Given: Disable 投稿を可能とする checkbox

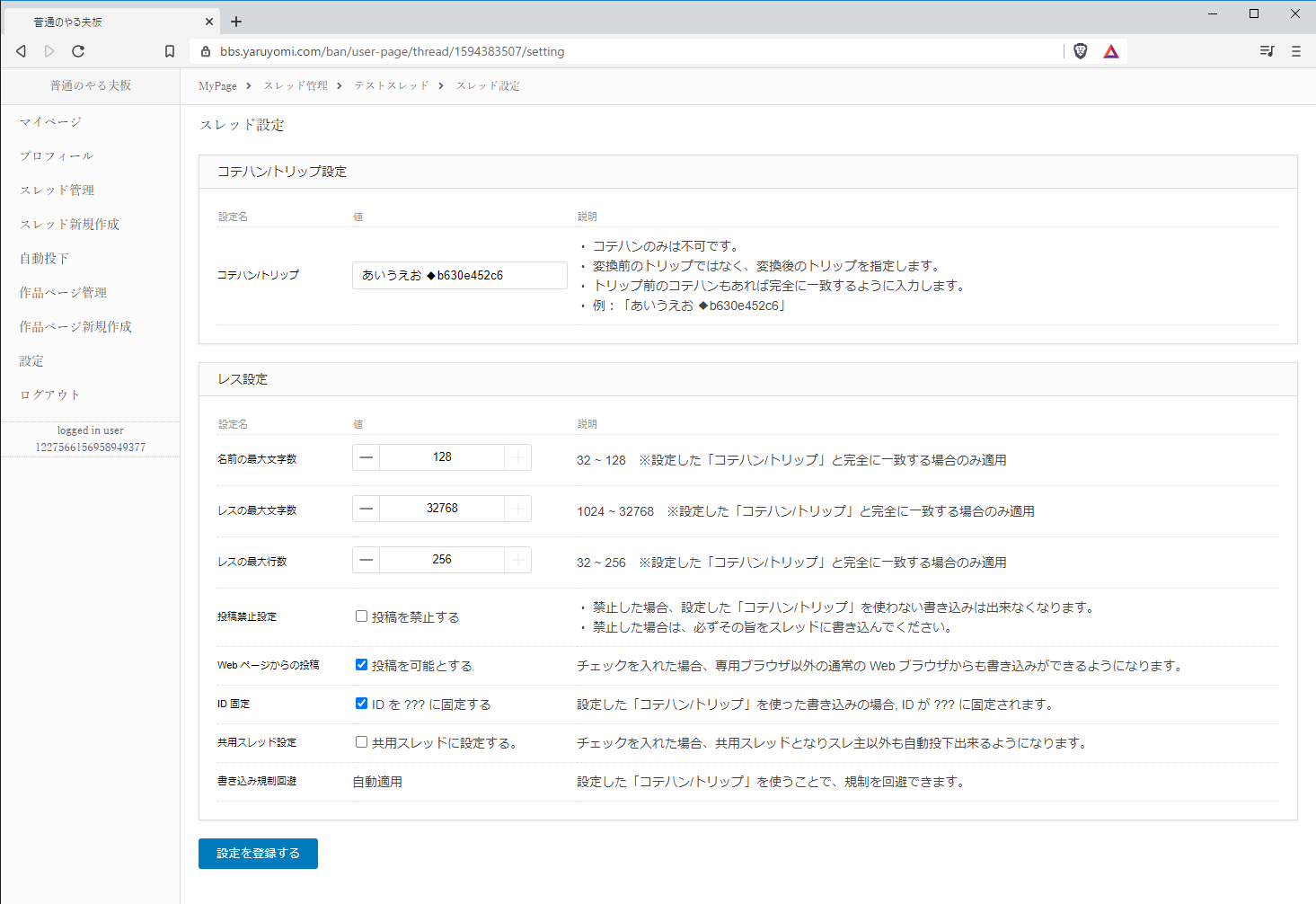Looking at the screenshot, I should [x=361, y=665].
